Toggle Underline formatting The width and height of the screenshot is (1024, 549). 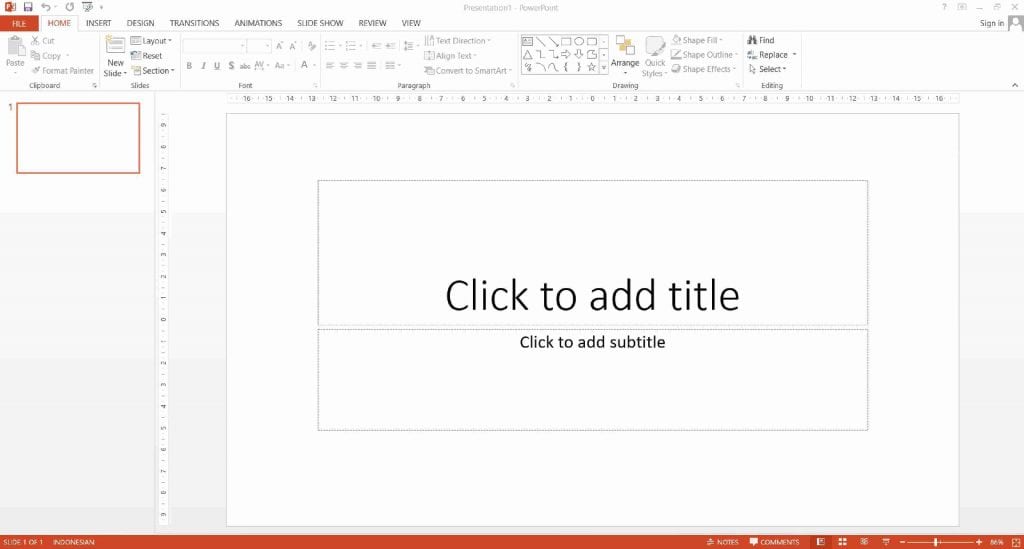coord(217,65)
